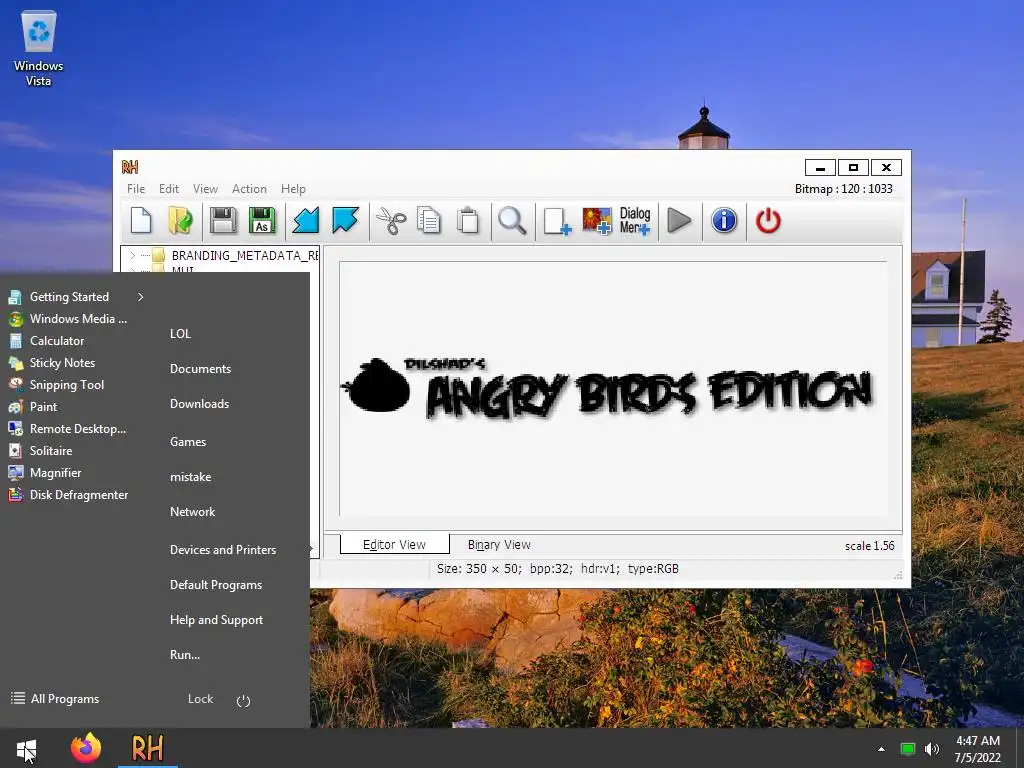Open Devices and Printers

click(223, 550)
